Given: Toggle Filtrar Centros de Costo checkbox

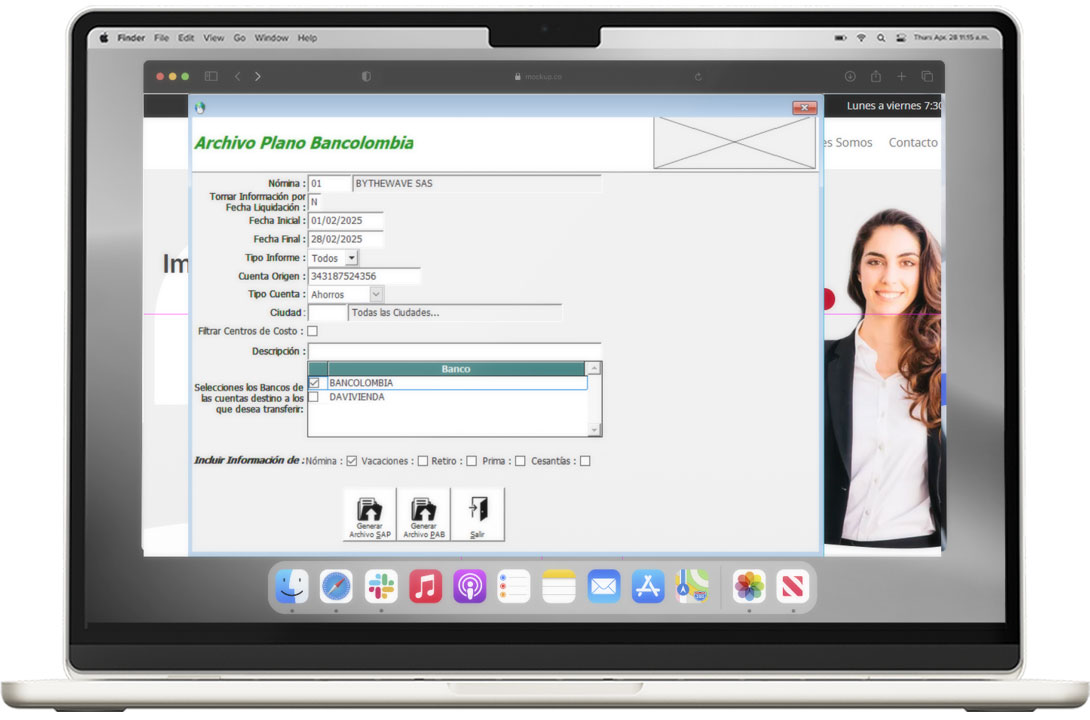Looking at the screenshot, I should 313,331.
